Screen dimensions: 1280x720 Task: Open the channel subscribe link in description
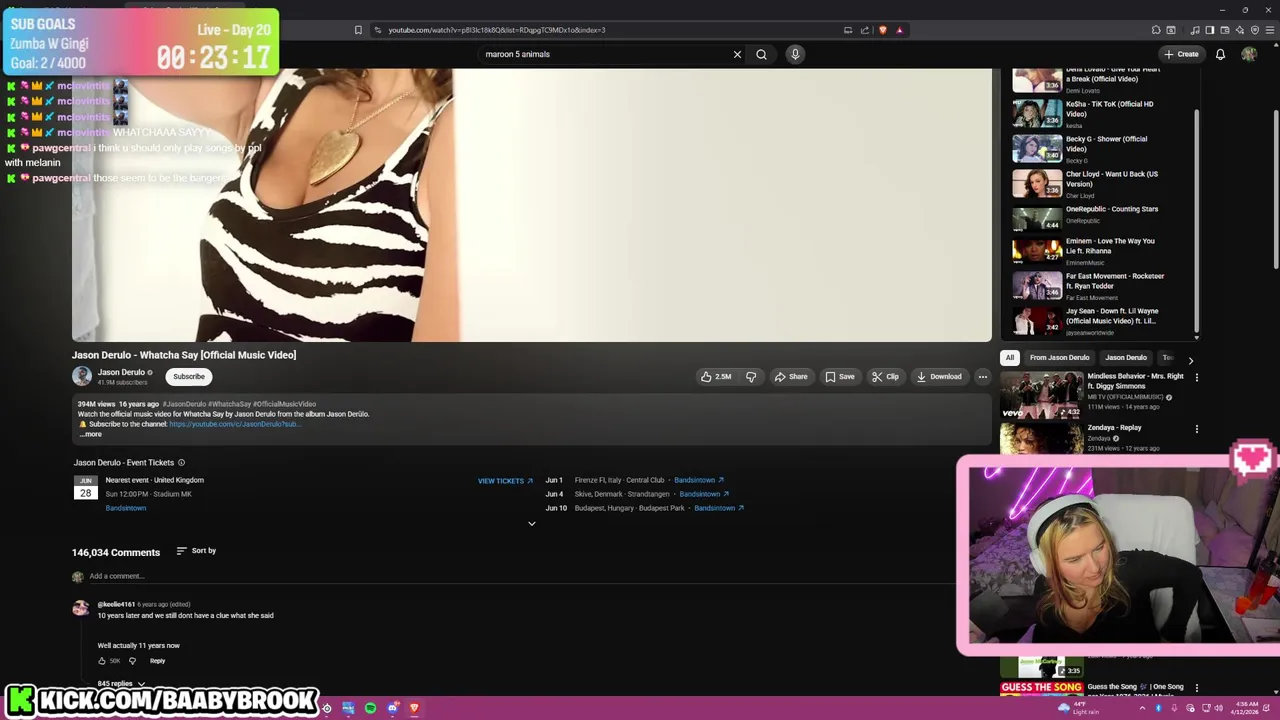(x=233, y=424)
